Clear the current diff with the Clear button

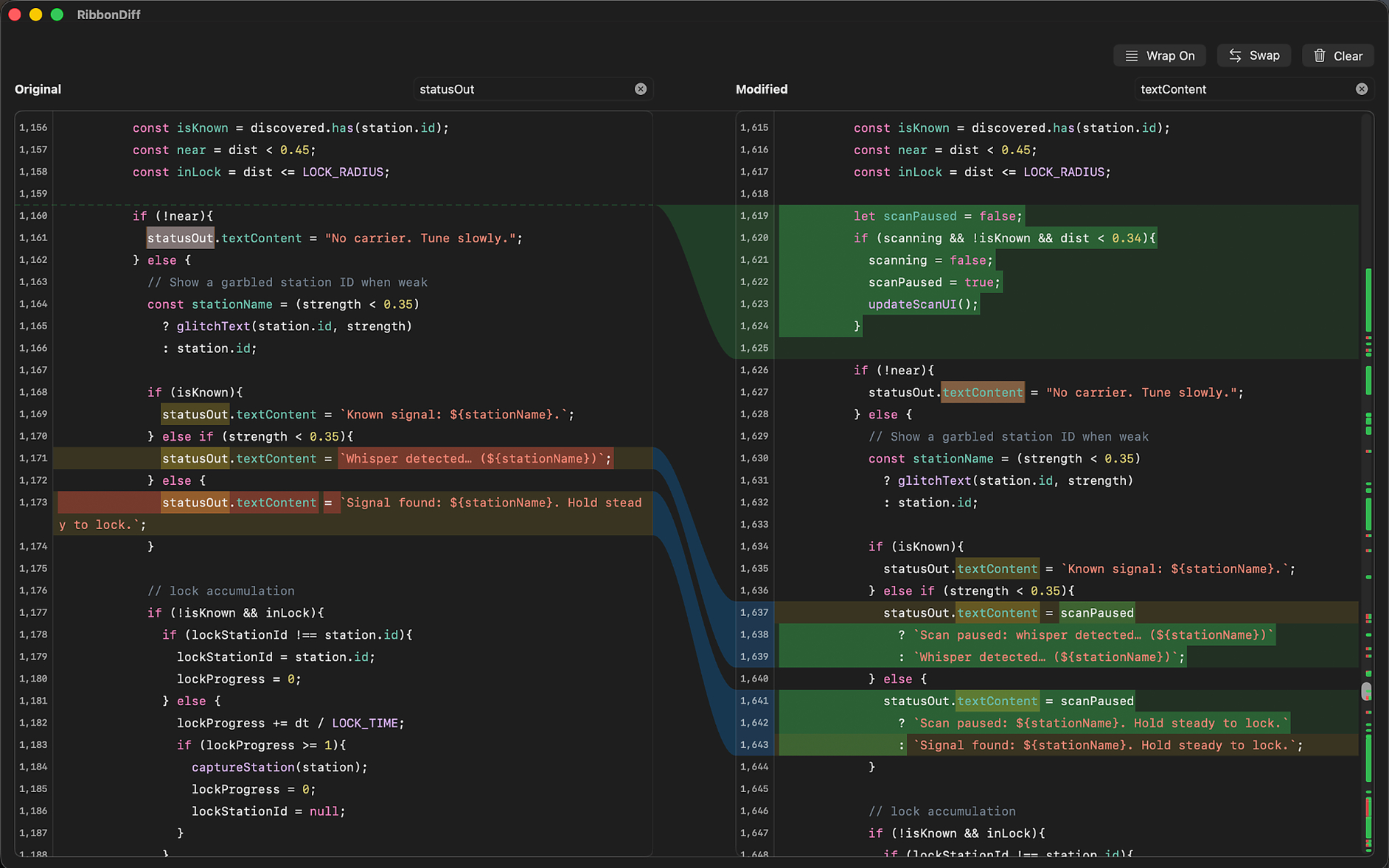1337,55
